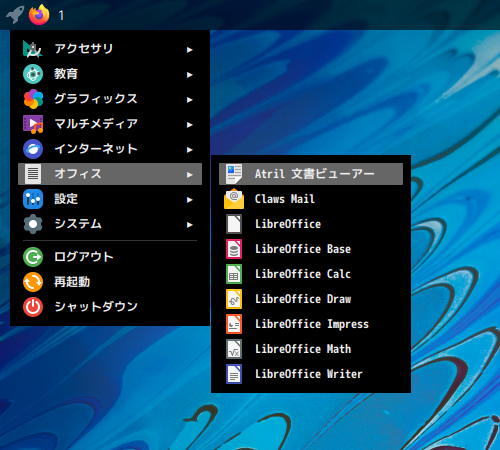The height and width of the screenshot is (450, 500).
Task: Expand the アクセサリ submenu arrow
Action: (x=190, y=50)
